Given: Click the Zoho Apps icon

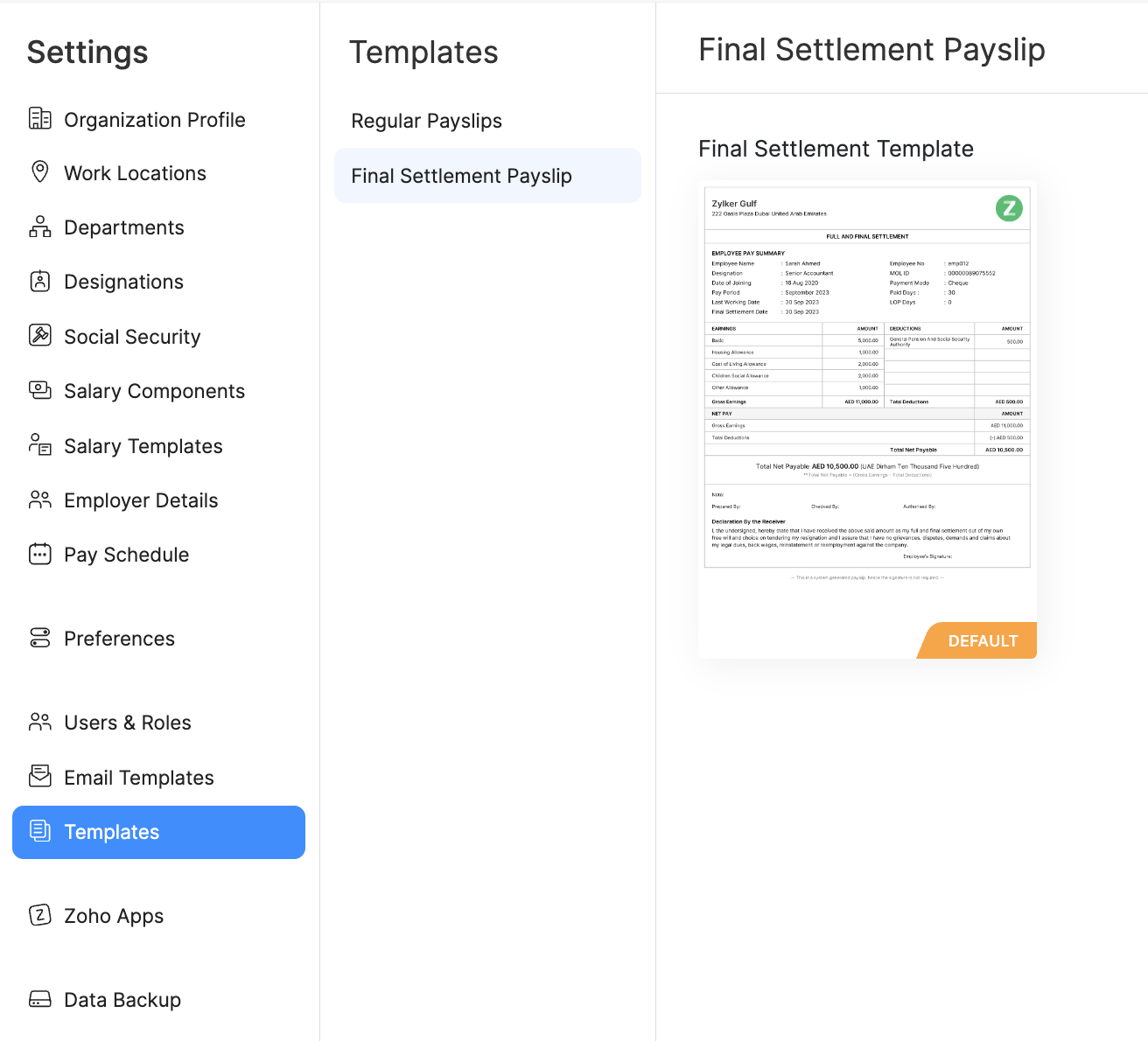Looking at the screenshot, I should [40, 915].
